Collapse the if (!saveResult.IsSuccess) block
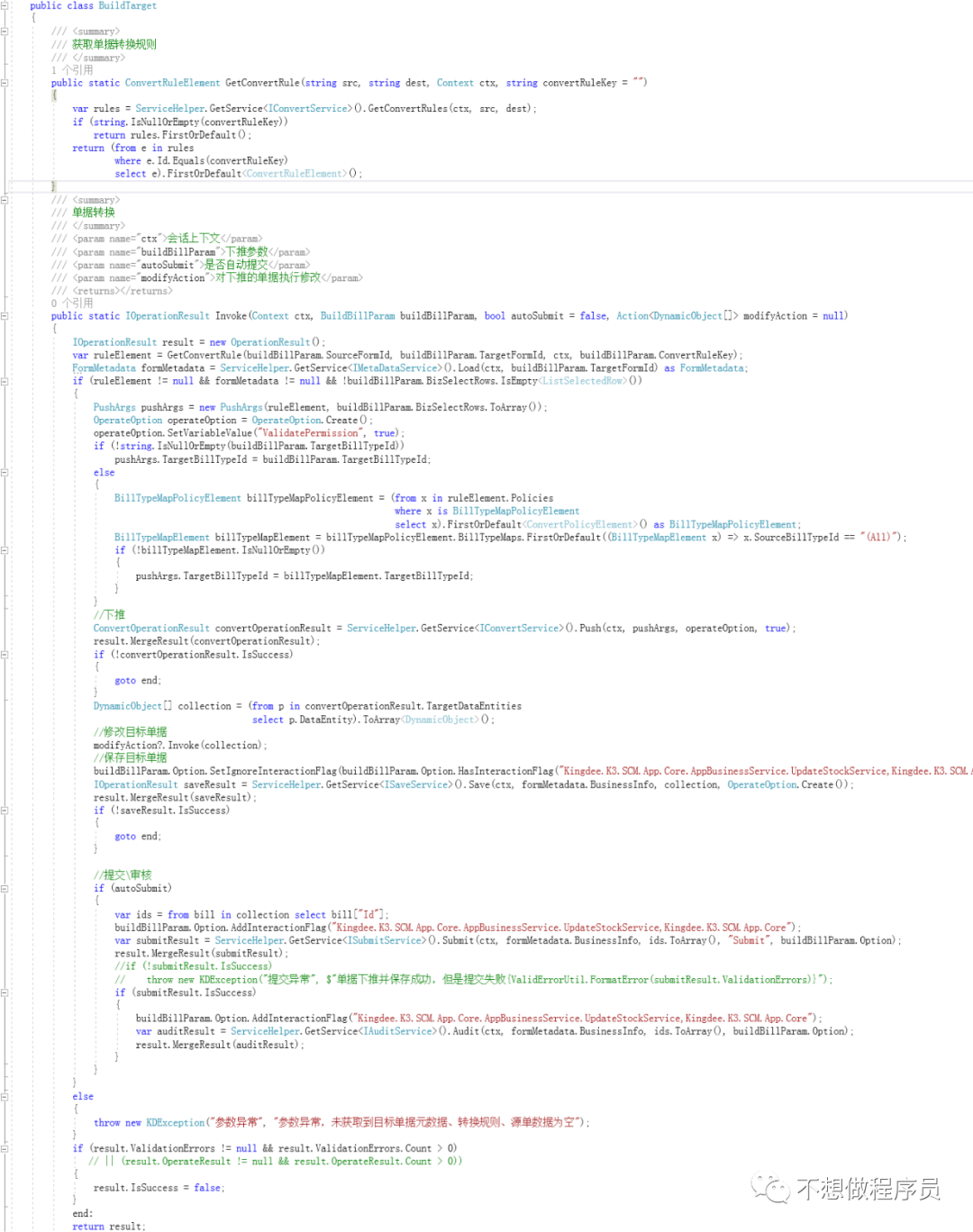The image size is (973, 1232). tap(5, 810)
